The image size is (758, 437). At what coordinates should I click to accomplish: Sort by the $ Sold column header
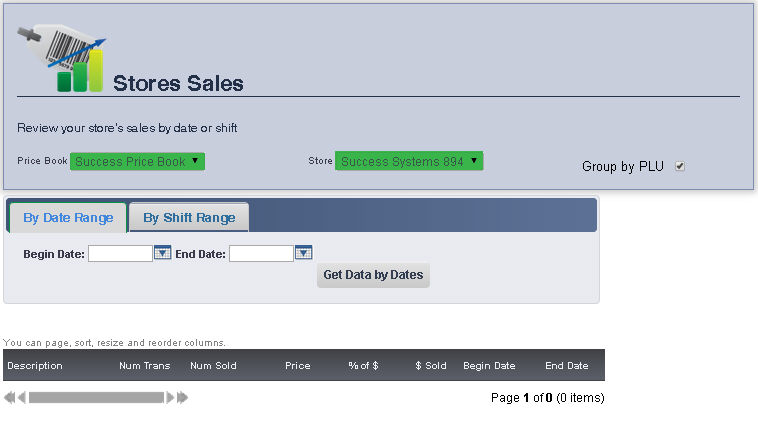point(431,366)
